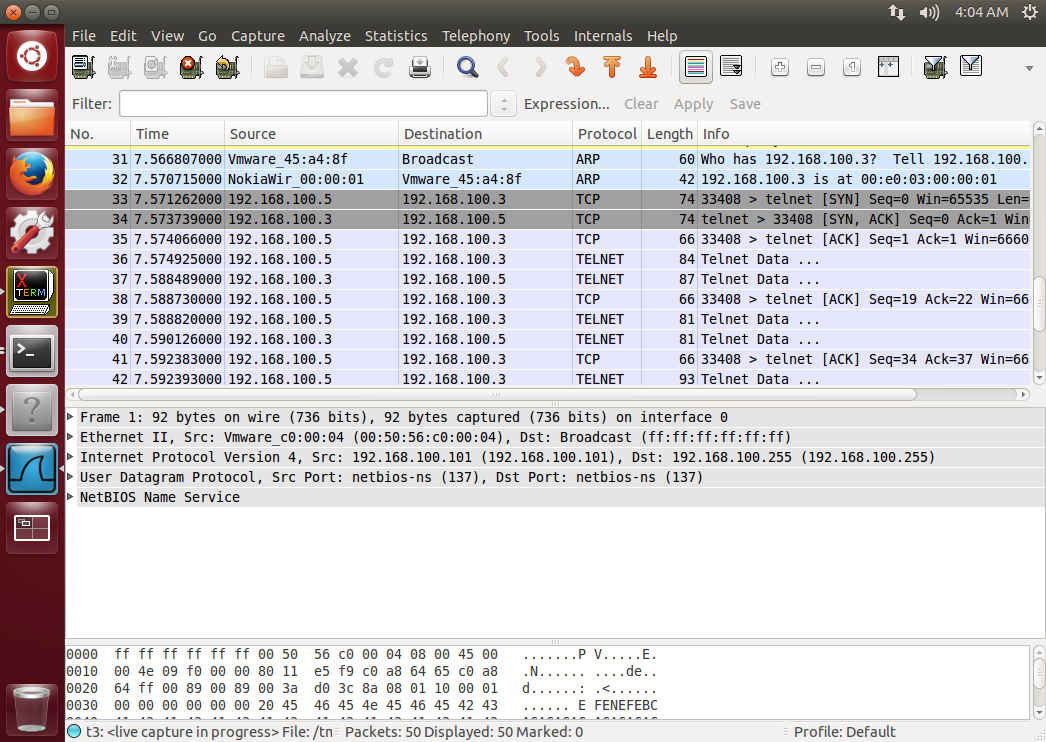
Task: Click the expert info status bar indicator
Action: click(x=74, y=732)
